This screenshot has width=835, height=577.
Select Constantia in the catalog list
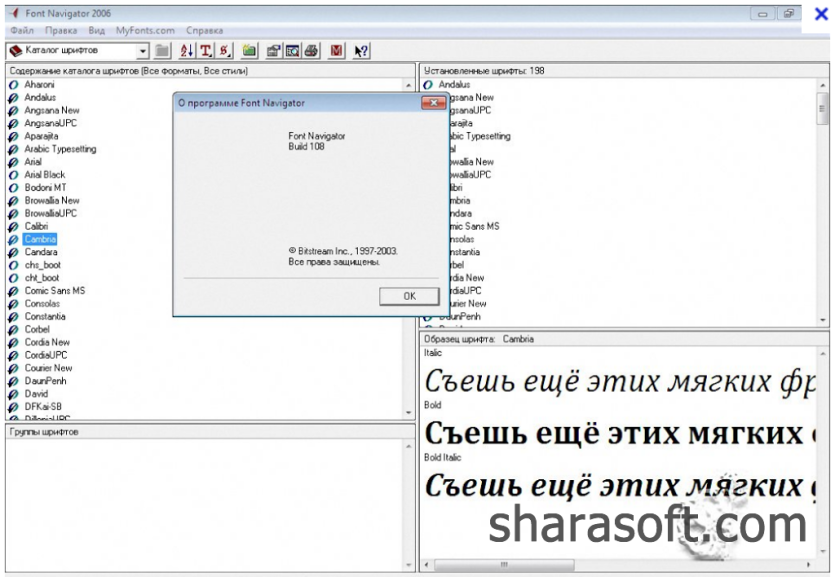click(x=45, y=317)
